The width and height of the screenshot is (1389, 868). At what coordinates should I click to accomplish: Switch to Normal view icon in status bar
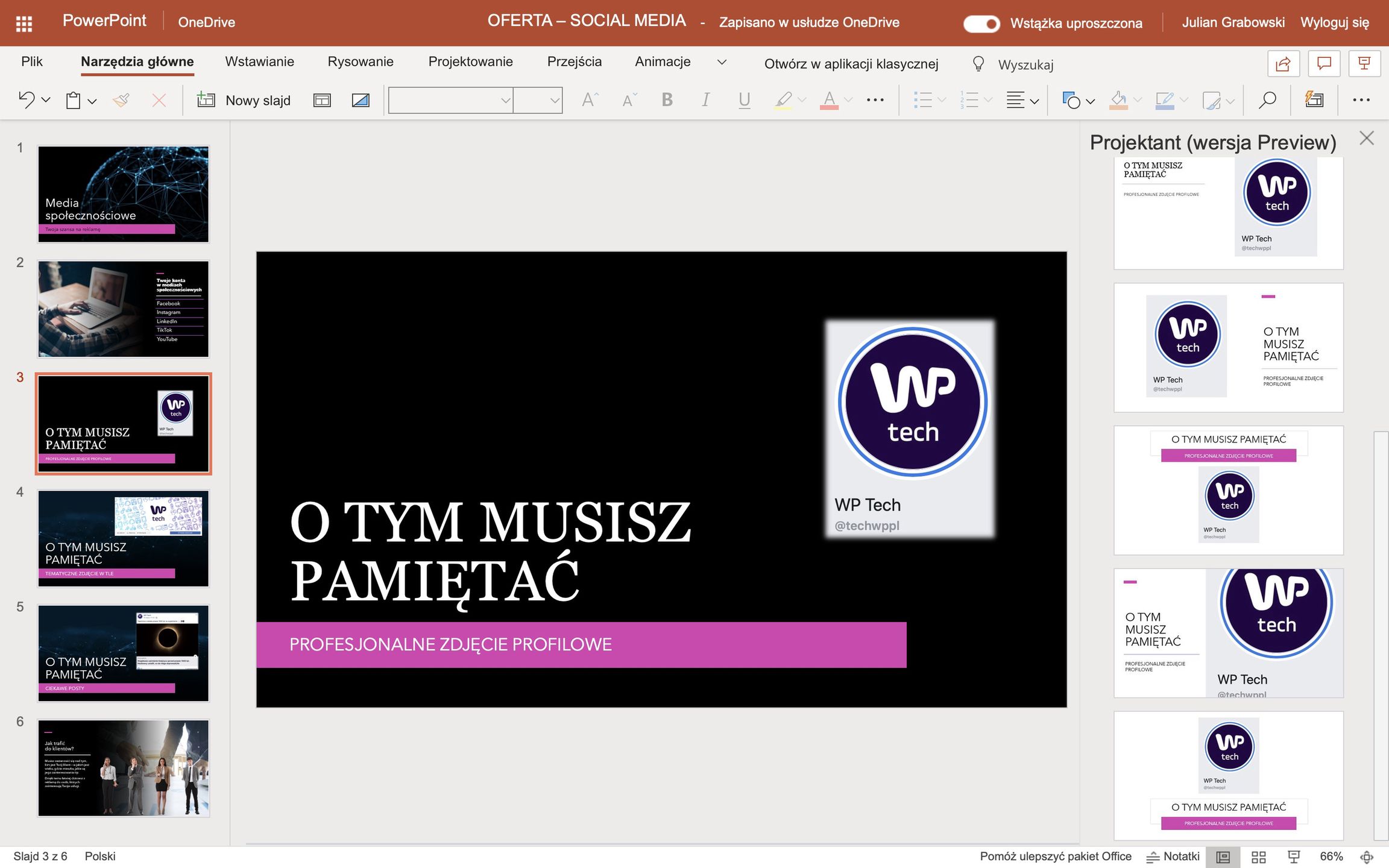click(x=1223, y=857)
